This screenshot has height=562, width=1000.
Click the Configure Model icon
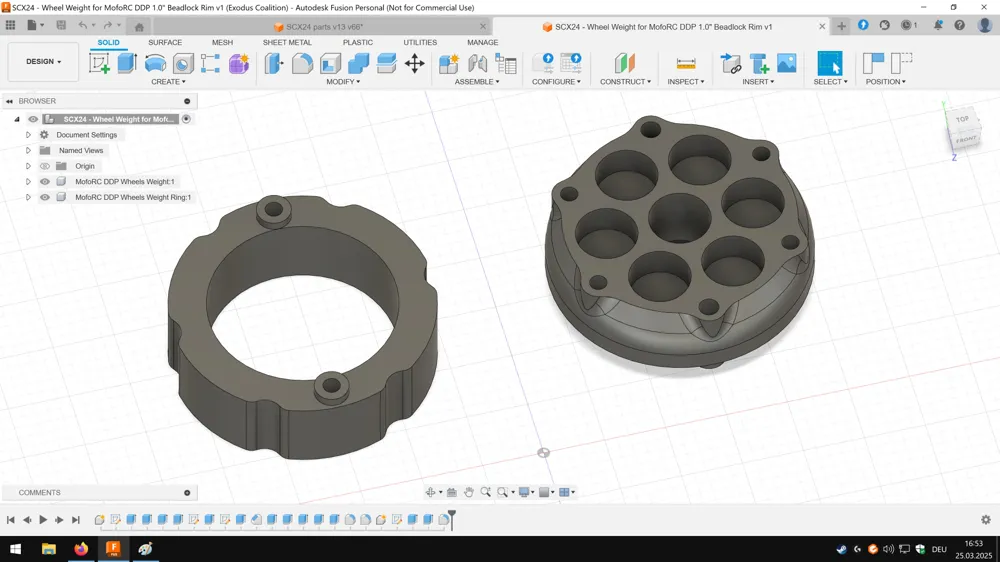click(543, 63)
